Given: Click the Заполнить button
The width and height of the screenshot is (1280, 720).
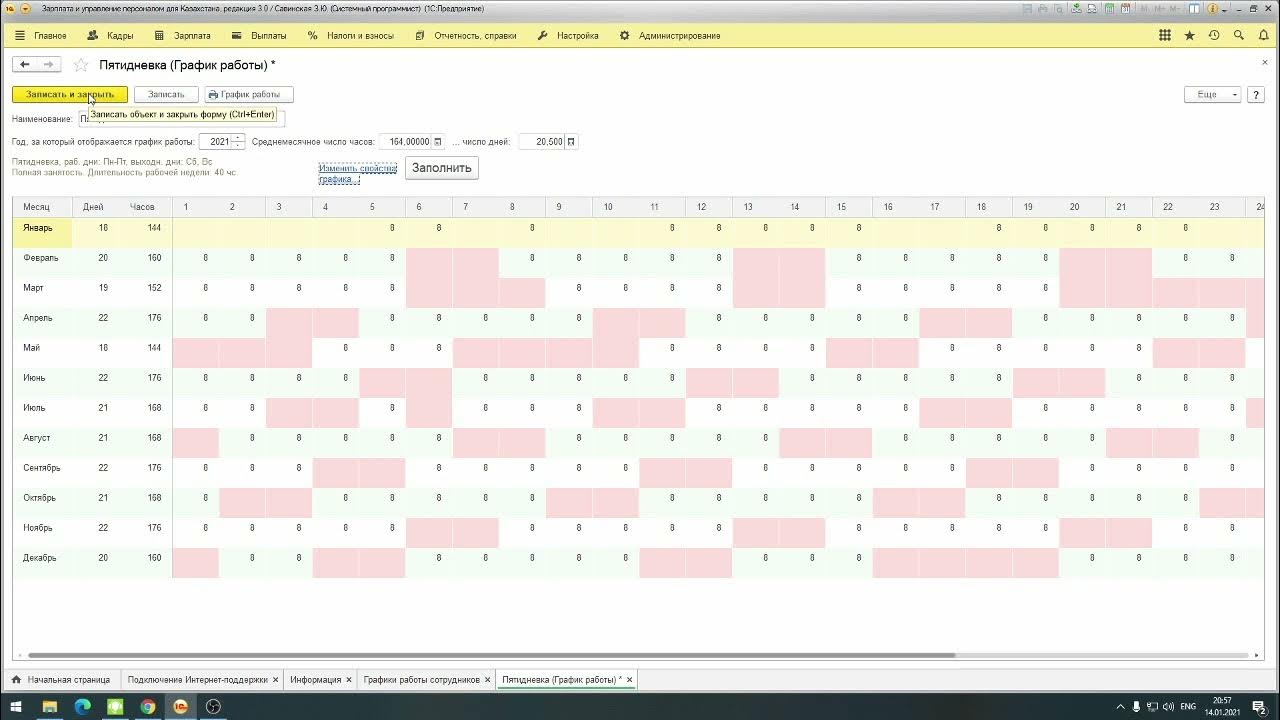Looking at the screenshot, I should [442, 168].
